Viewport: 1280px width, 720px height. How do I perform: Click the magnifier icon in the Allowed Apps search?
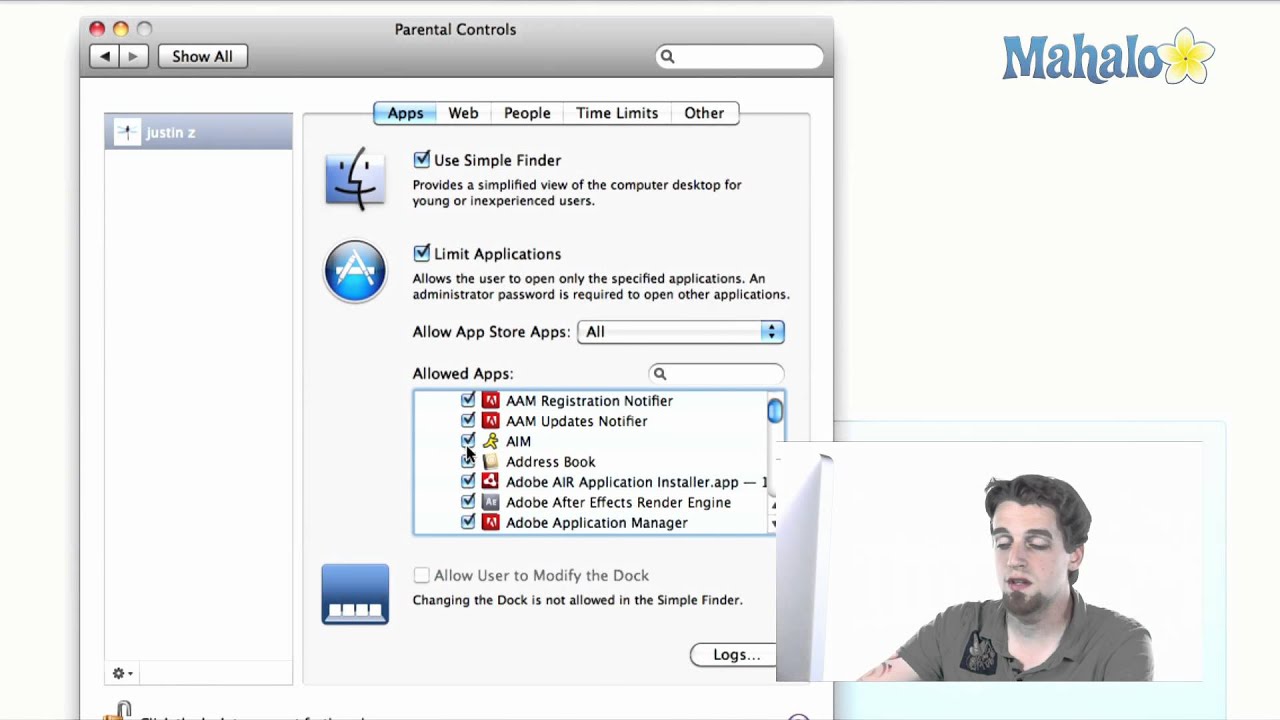pyautogui.click(x=660, y=374)
